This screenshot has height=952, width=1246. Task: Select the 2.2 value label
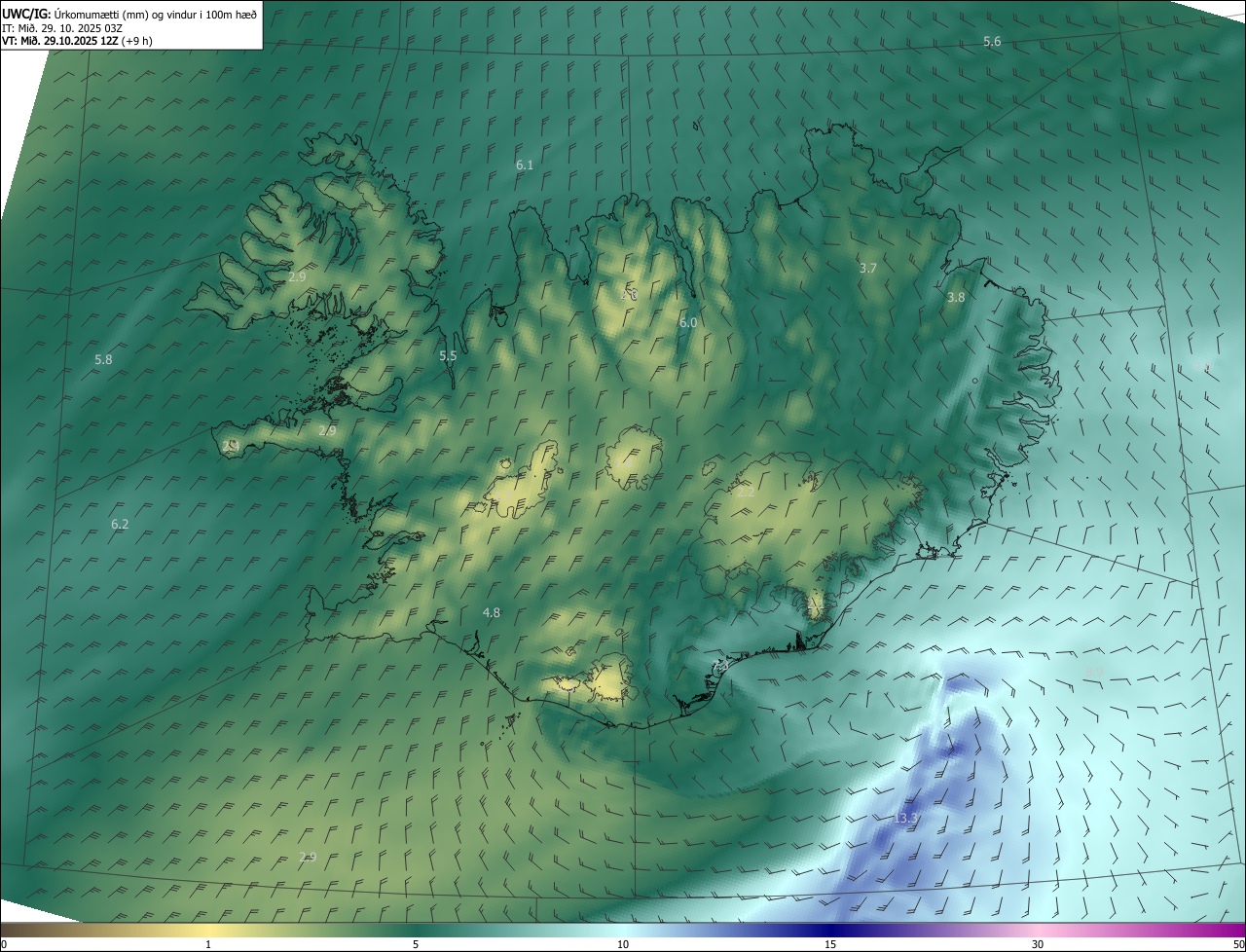coord(747,493)
